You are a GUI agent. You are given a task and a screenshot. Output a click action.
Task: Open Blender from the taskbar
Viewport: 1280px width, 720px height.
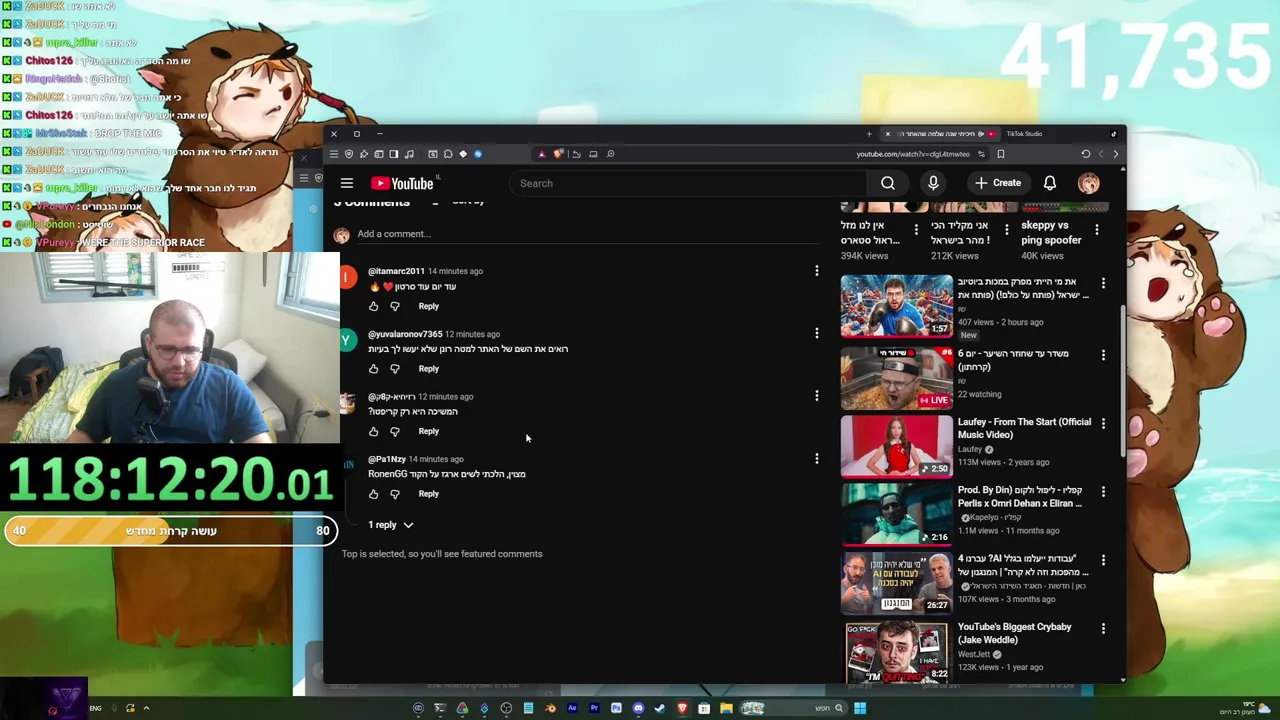coord(551,708)
